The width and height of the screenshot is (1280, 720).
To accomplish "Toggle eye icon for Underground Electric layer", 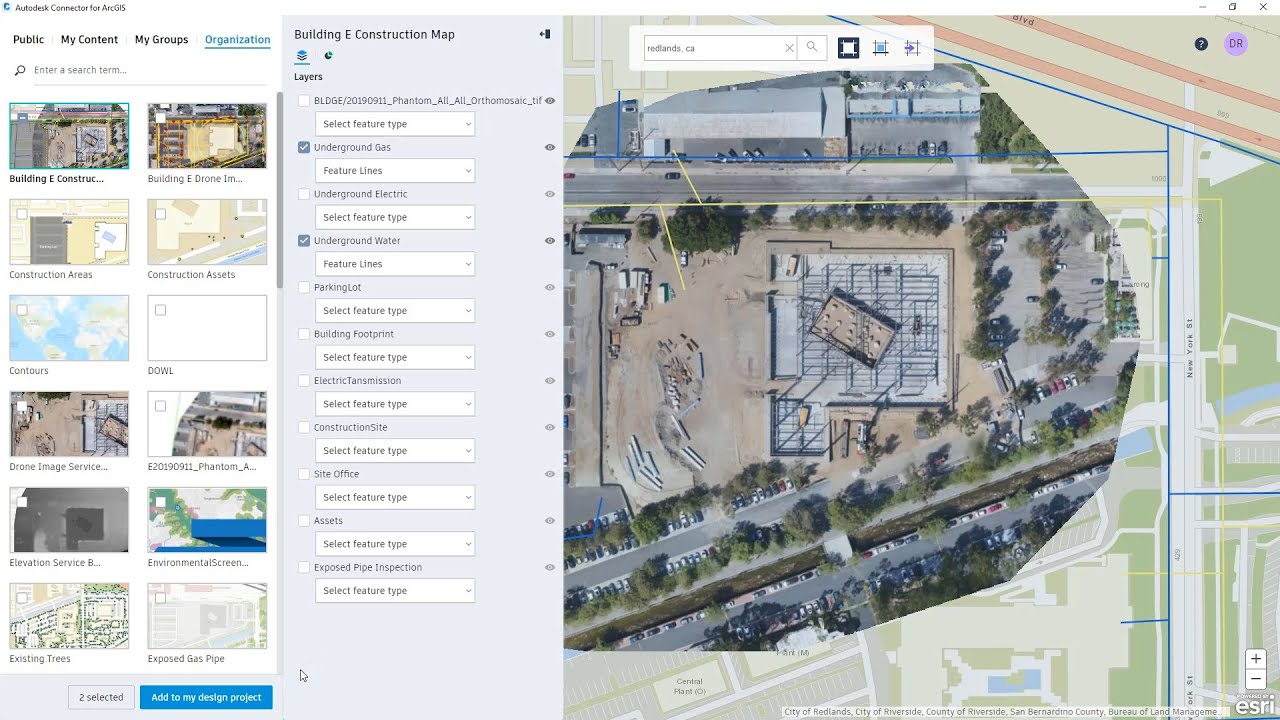I will pos(550,194).
